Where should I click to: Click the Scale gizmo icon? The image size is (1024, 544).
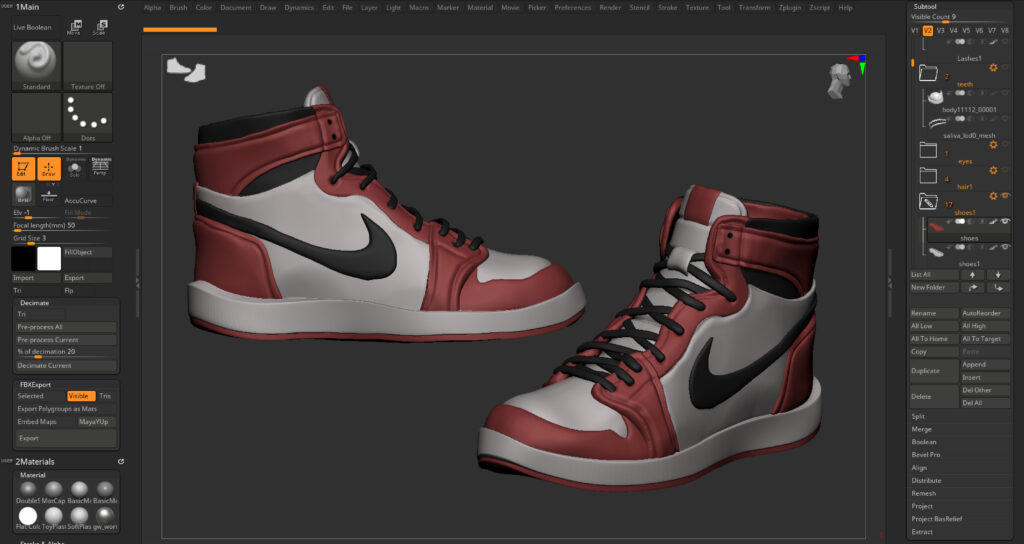(x=99, y=27)
